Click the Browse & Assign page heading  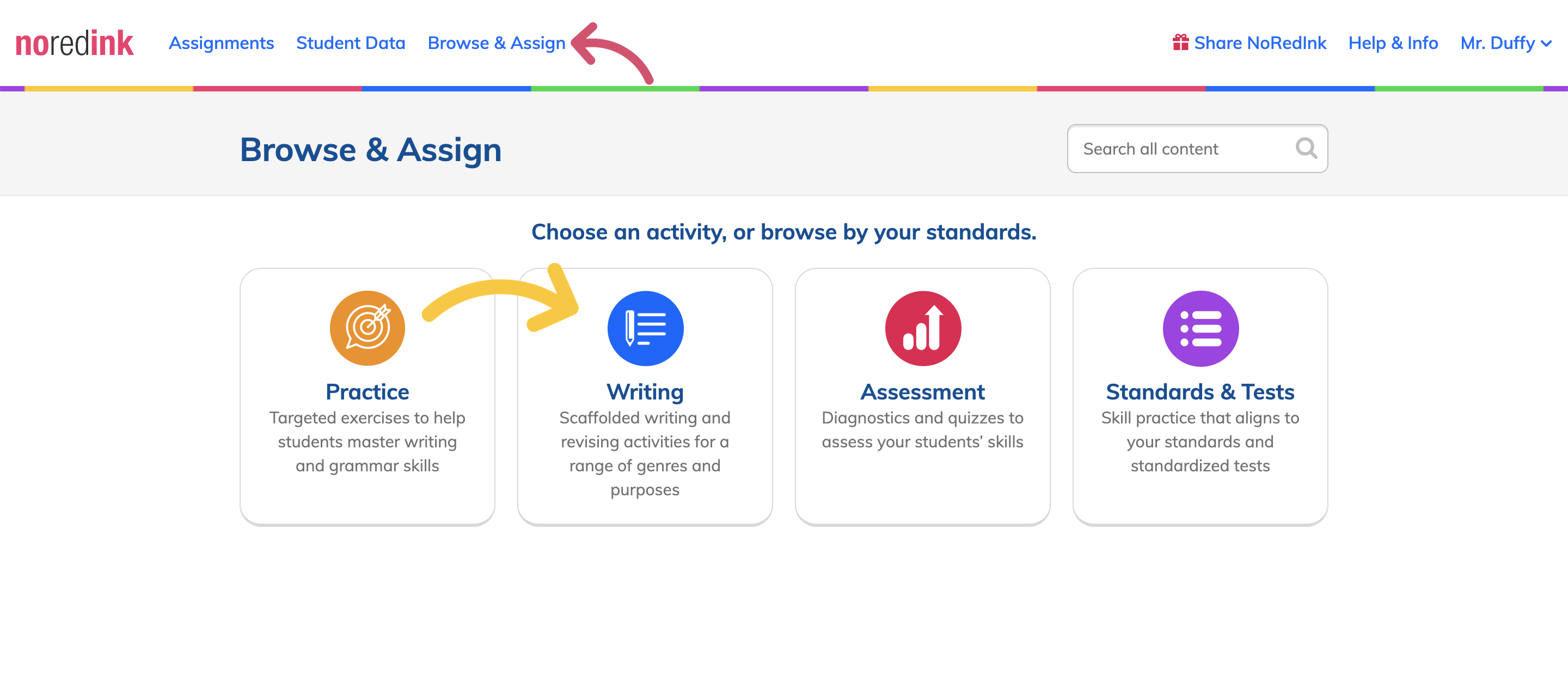point(370,150)
